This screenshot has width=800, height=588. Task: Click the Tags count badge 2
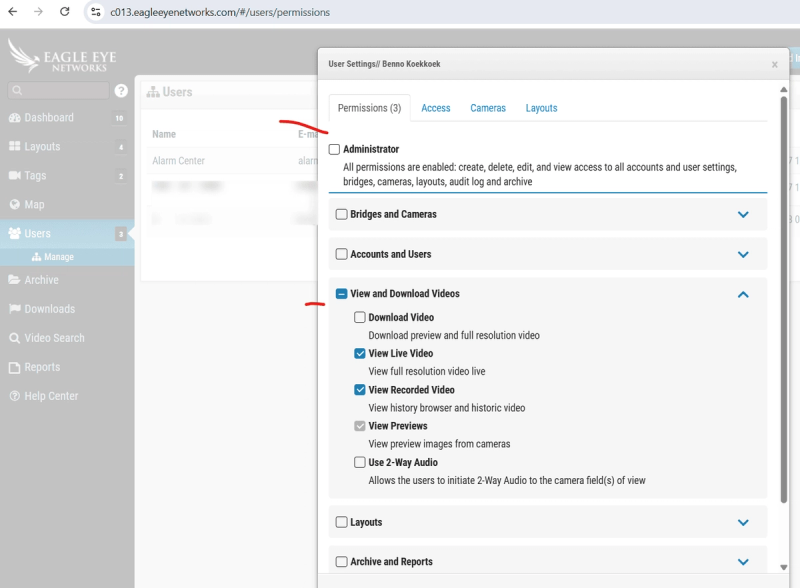[x=121, y=176]
